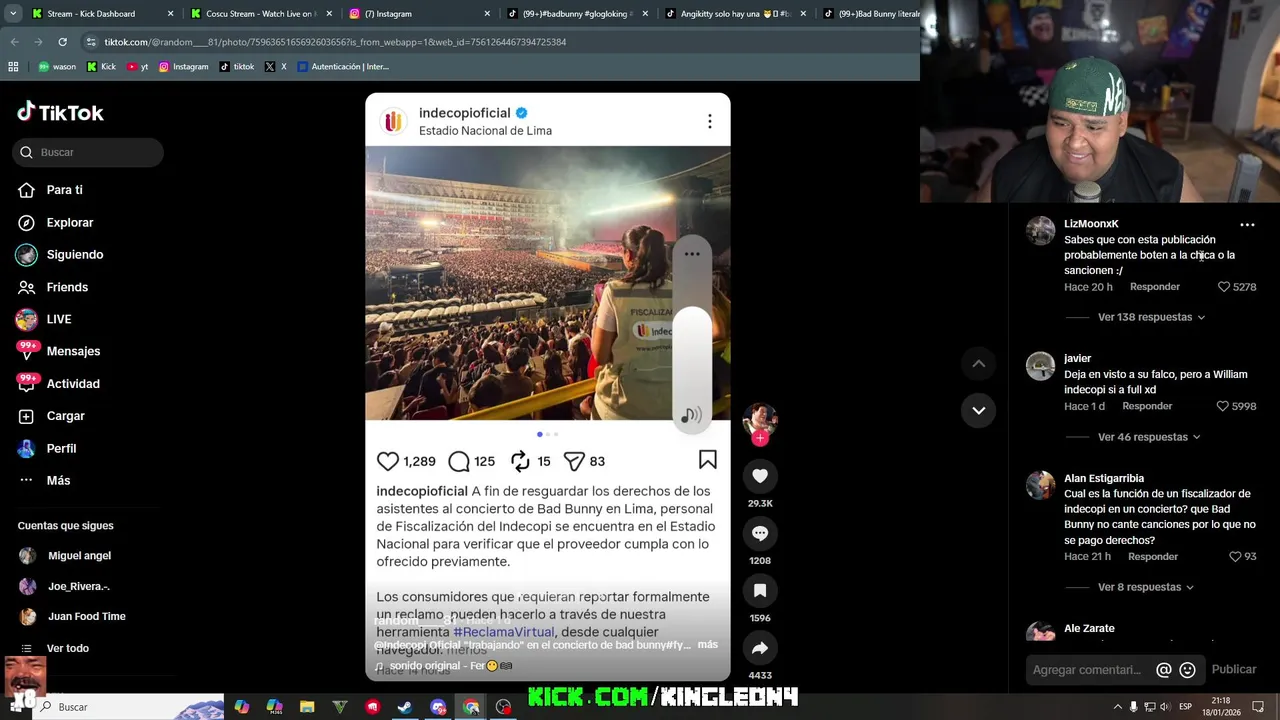Like LizMoonxK's comment with 5278 likes

tap(1224, 287)
